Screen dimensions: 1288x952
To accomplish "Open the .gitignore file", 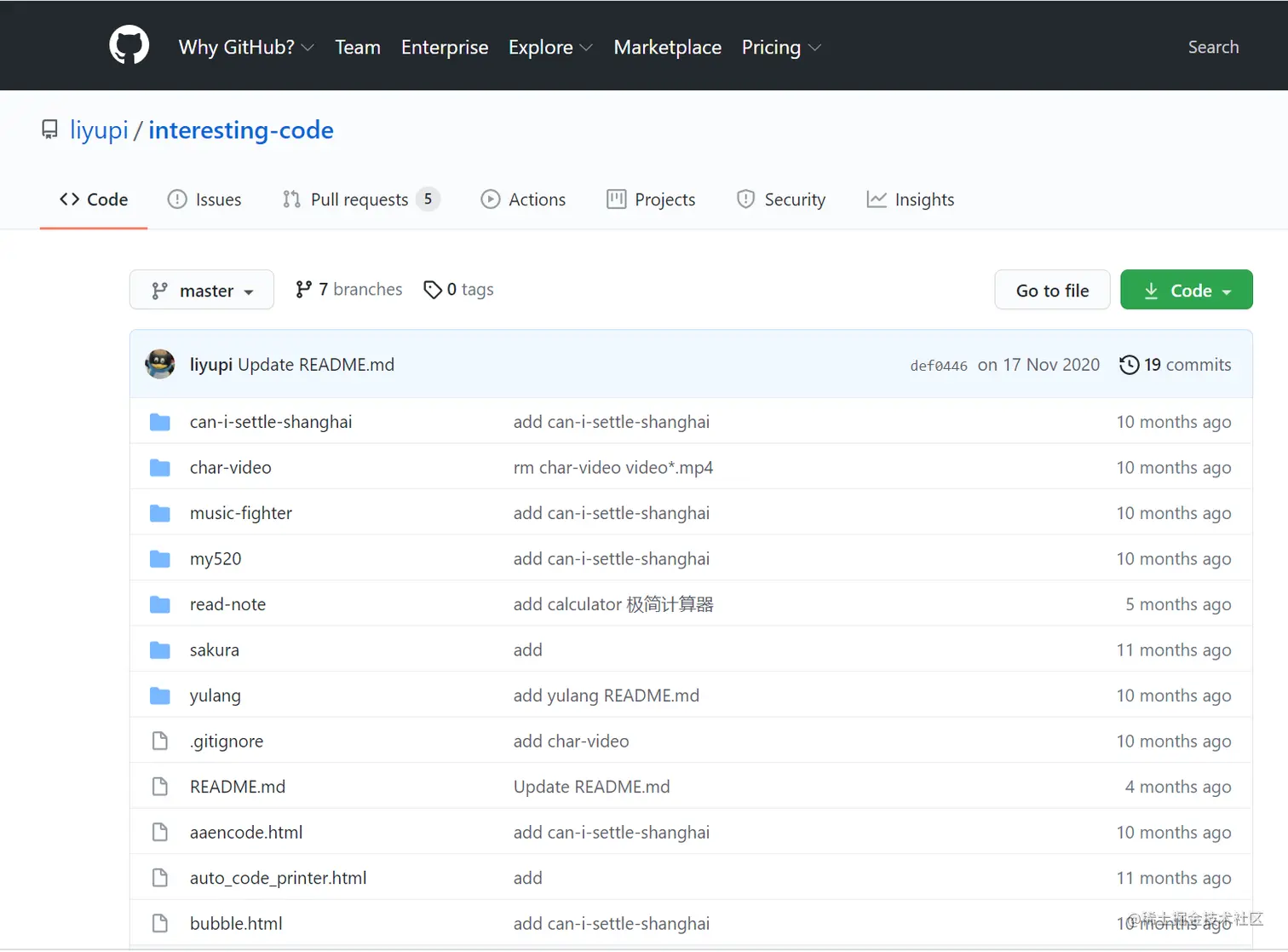I will tap(227, 741).
